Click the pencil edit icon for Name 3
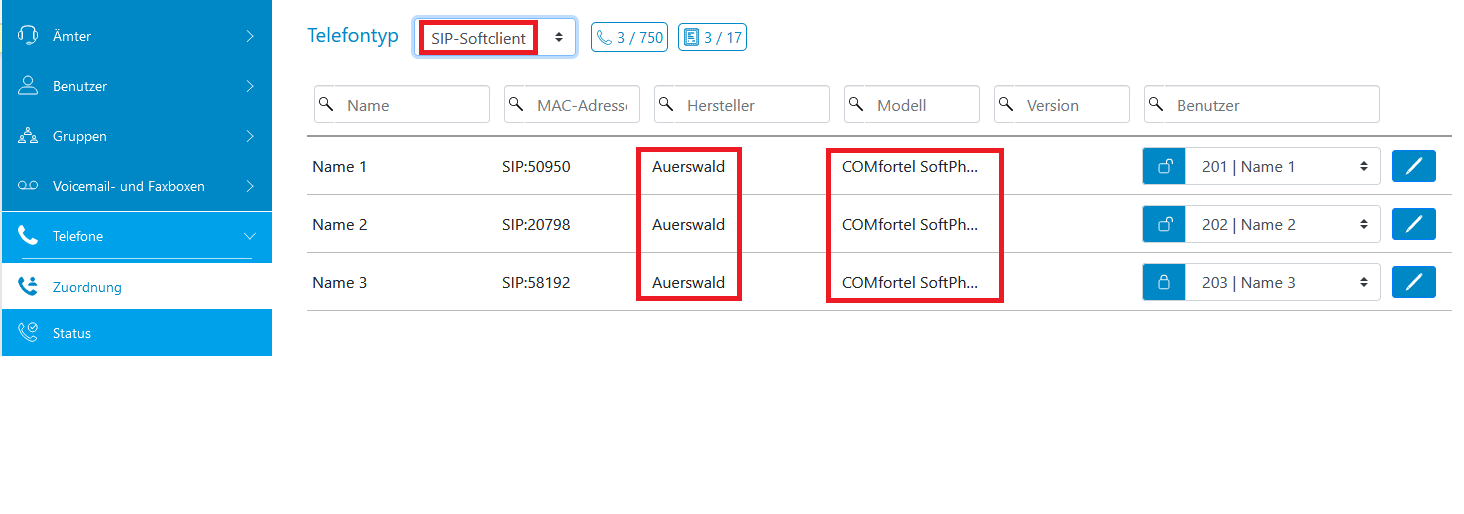1464x514 pixels. coord(1413,282)
